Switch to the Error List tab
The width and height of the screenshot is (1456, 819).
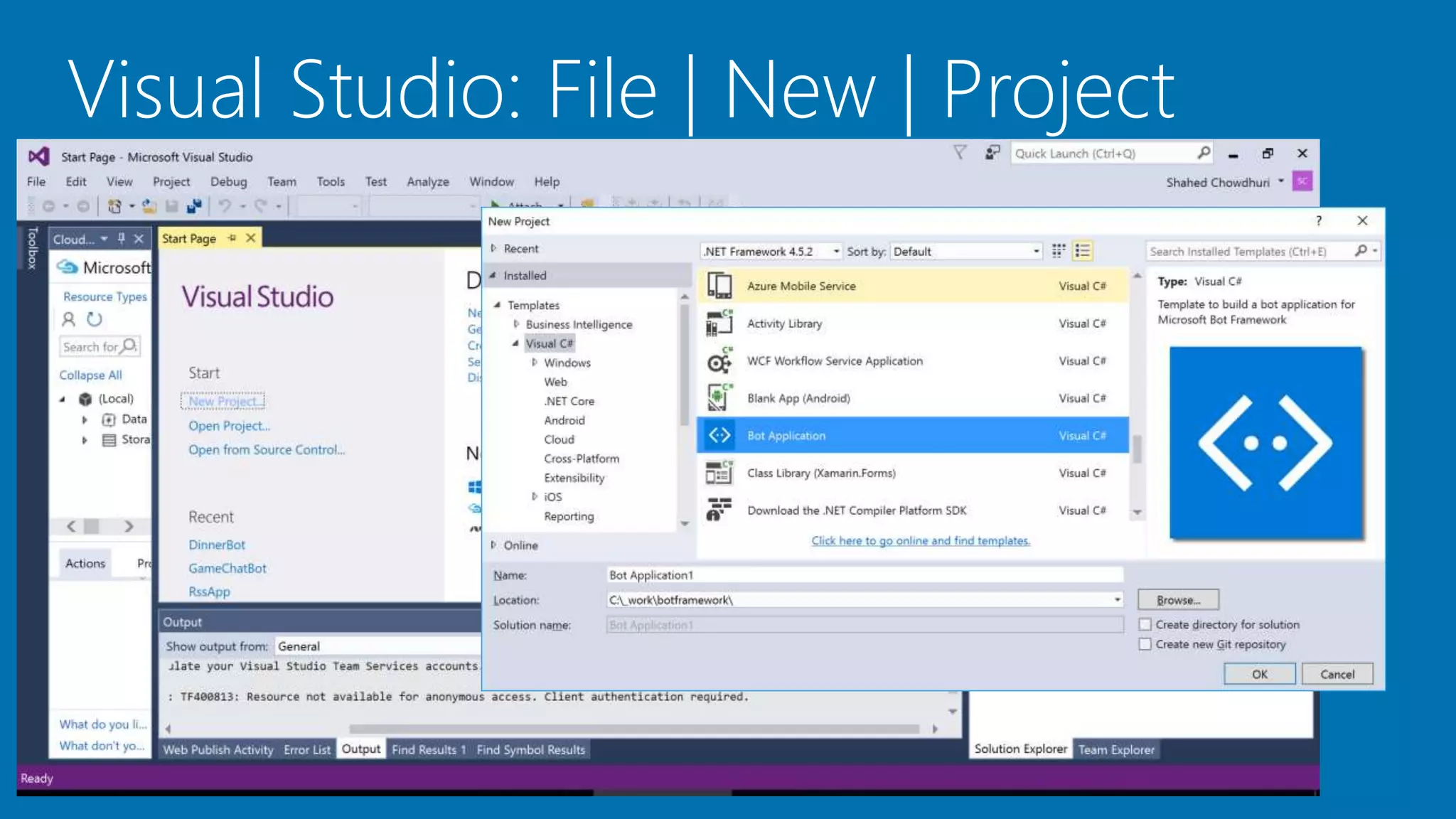[x=307, y=749]
